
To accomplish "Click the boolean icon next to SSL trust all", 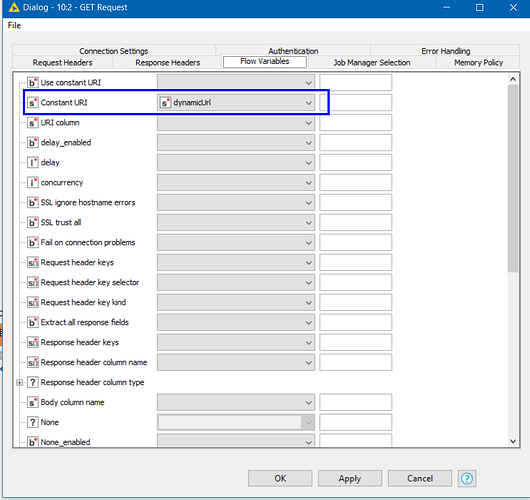I will [x=32, y=222].
